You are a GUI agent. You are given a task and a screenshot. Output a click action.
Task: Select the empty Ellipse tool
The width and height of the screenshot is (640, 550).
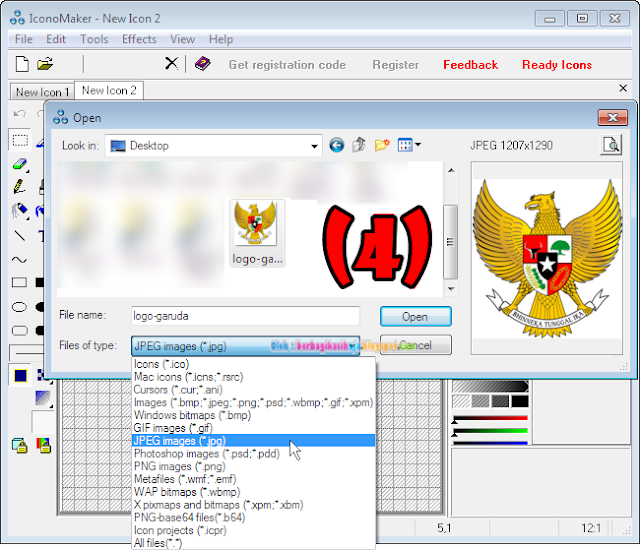point(19,307)
